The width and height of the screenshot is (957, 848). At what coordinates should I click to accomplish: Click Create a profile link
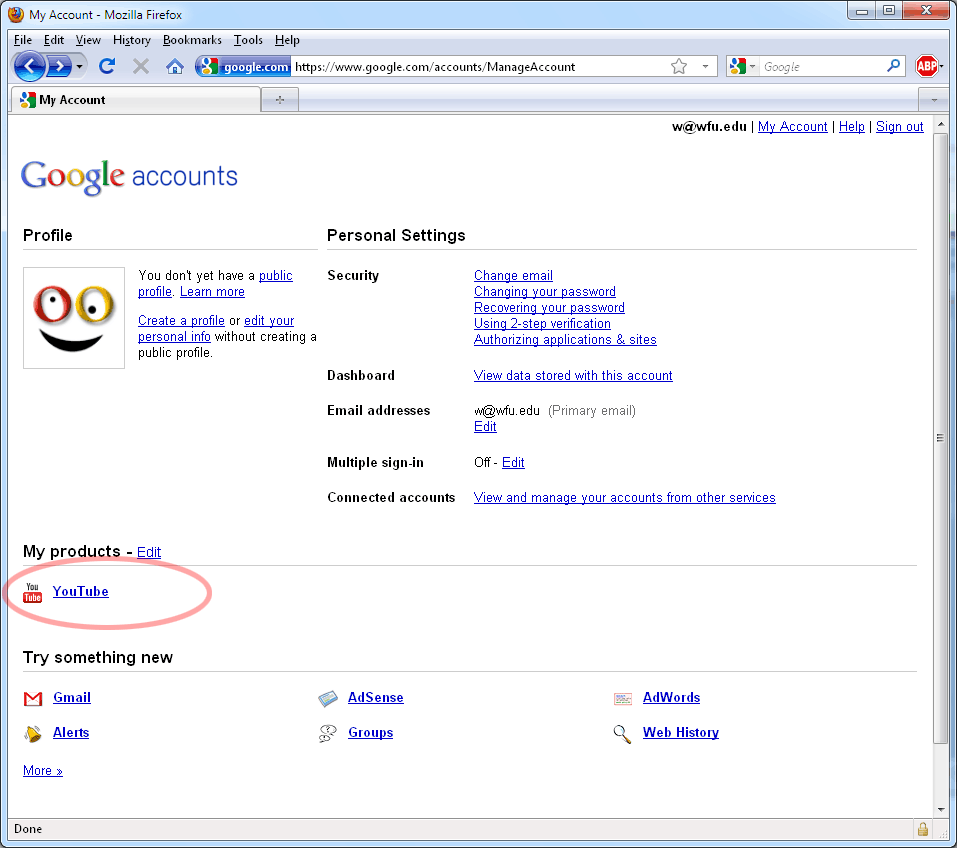point(181,321)
